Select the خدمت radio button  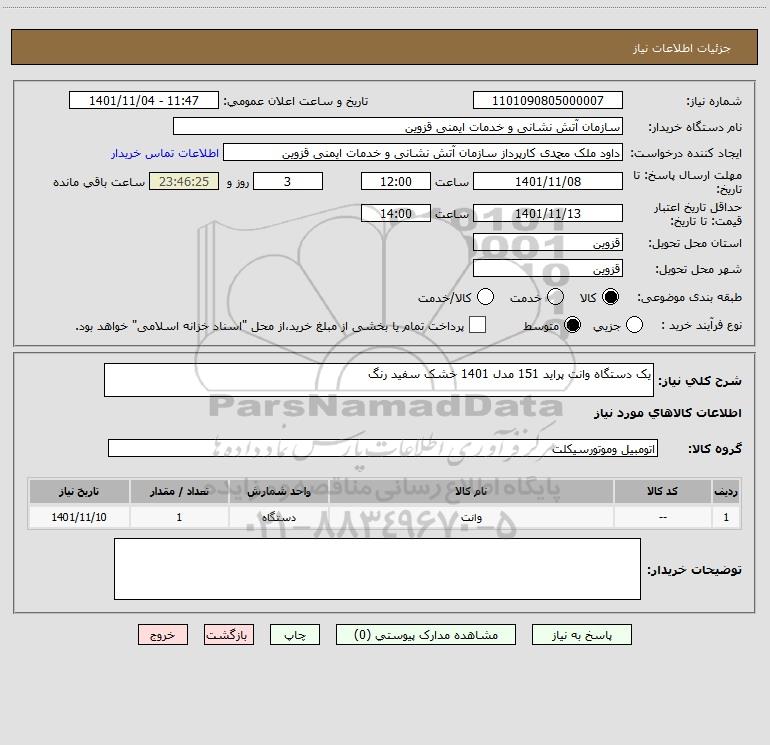(x=555, y=297)
